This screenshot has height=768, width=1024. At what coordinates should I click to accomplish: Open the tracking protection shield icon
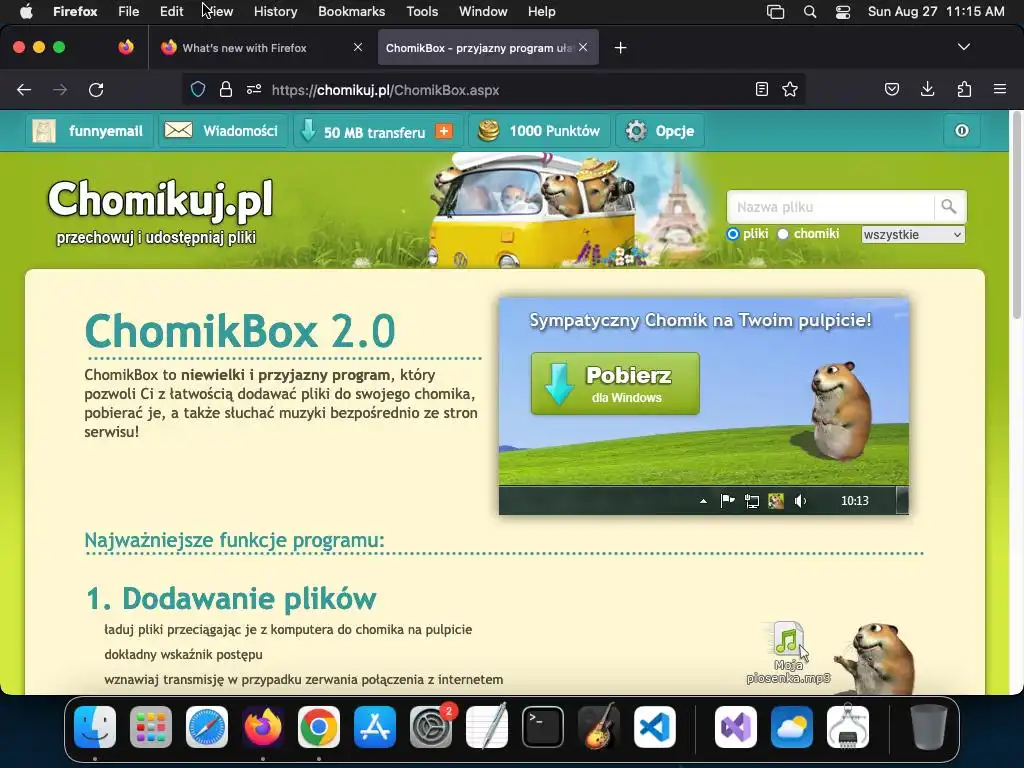[x=198, y=89]
